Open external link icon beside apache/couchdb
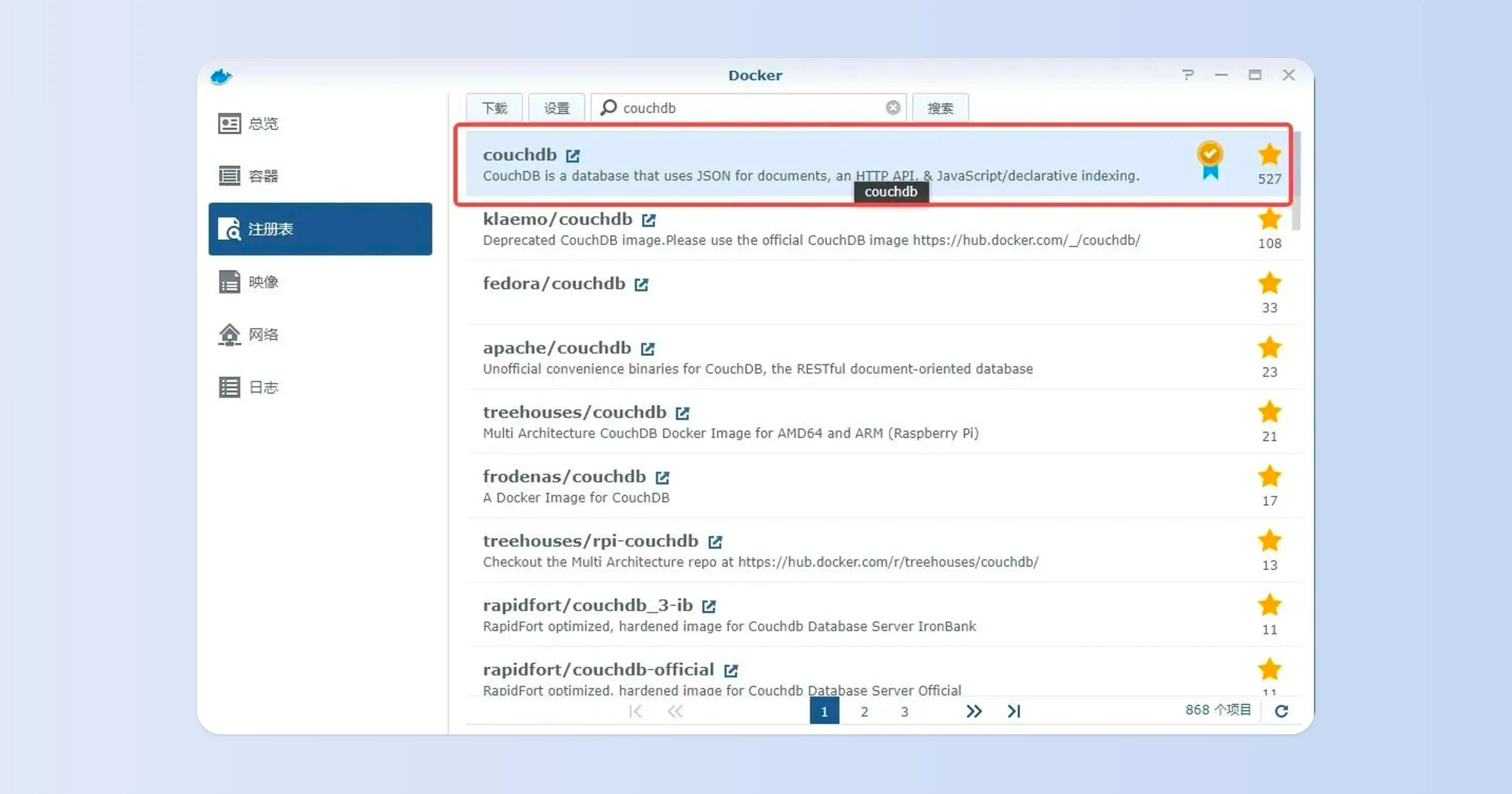 647,349
